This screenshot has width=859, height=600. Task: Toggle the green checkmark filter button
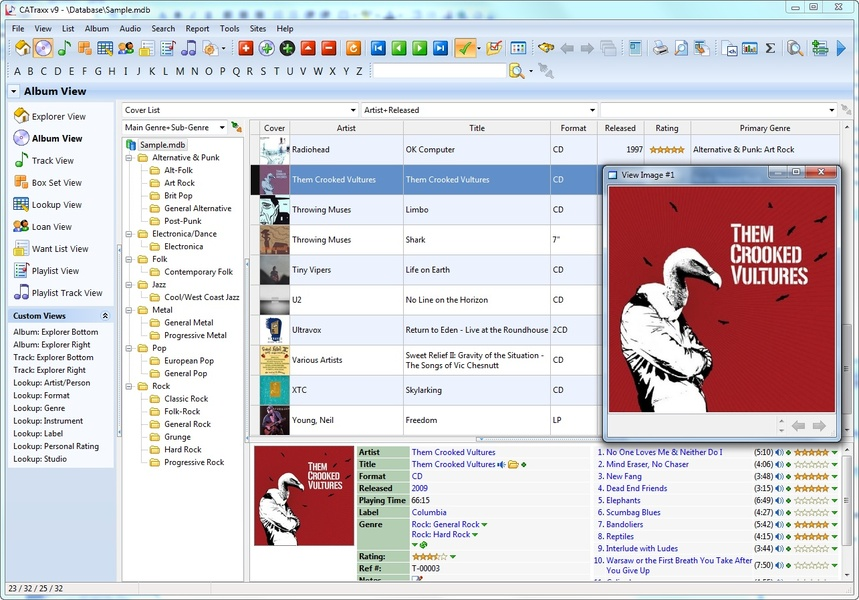click(462, 47)
